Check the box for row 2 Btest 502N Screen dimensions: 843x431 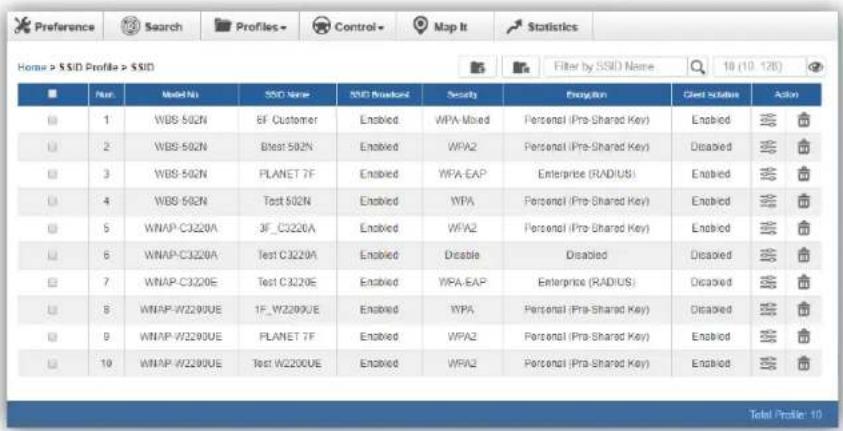tap(53, 147)
